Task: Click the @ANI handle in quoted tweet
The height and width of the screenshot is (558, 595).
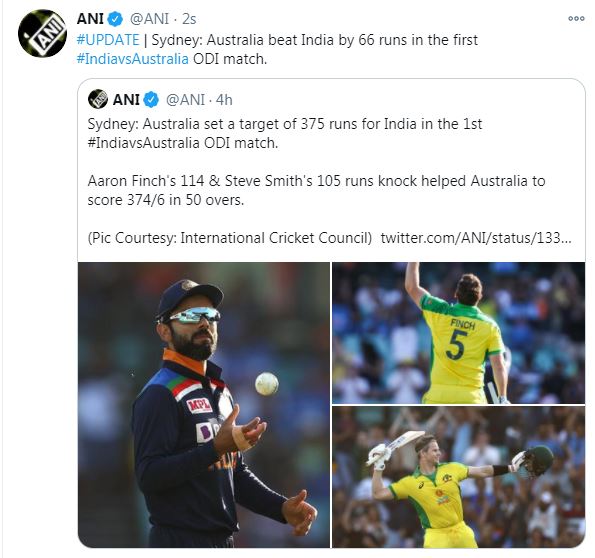Action: 186,100
